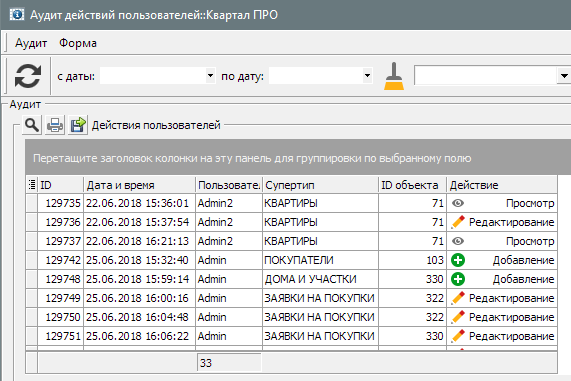Click the footer record count '33'

(x=229, y=363)
